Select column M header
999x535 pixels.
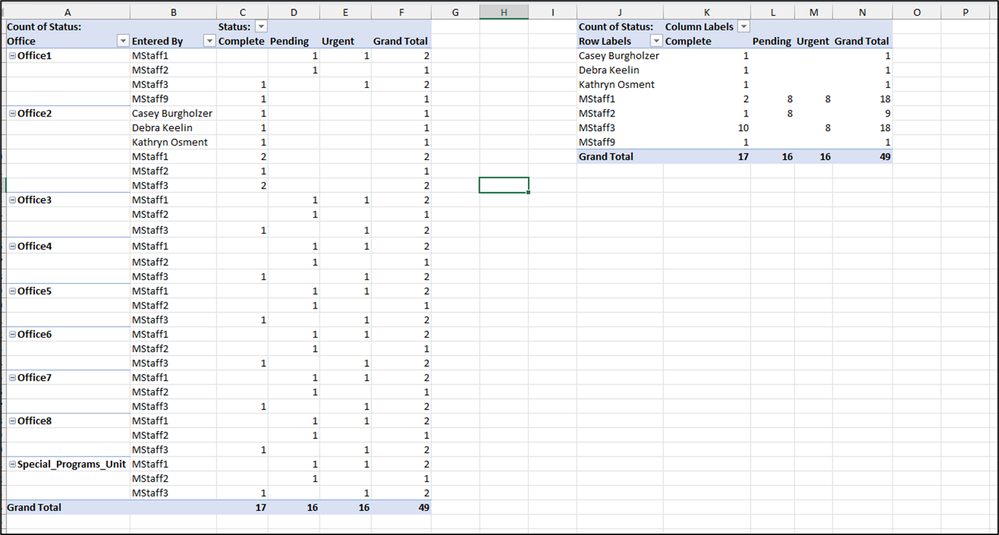(x=813, y=11)
